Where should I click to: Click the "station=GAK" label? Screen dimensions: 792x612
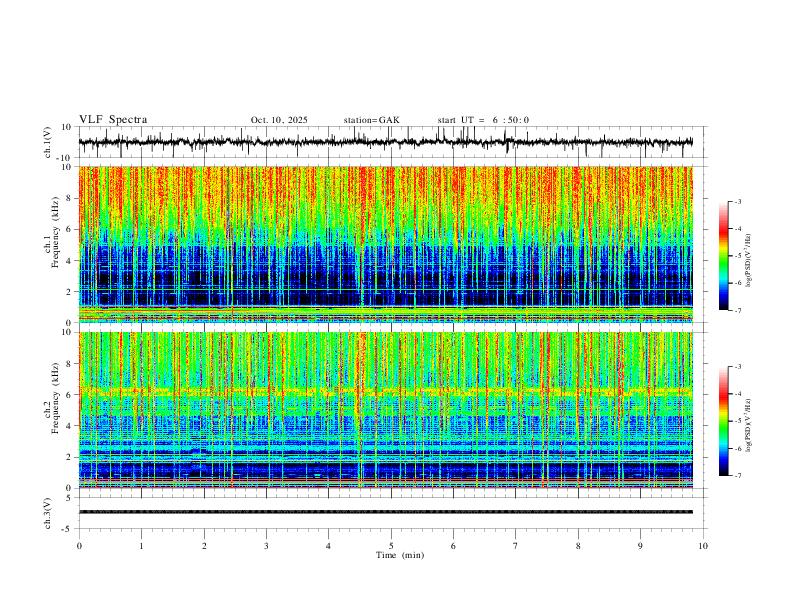pos(371,120)
